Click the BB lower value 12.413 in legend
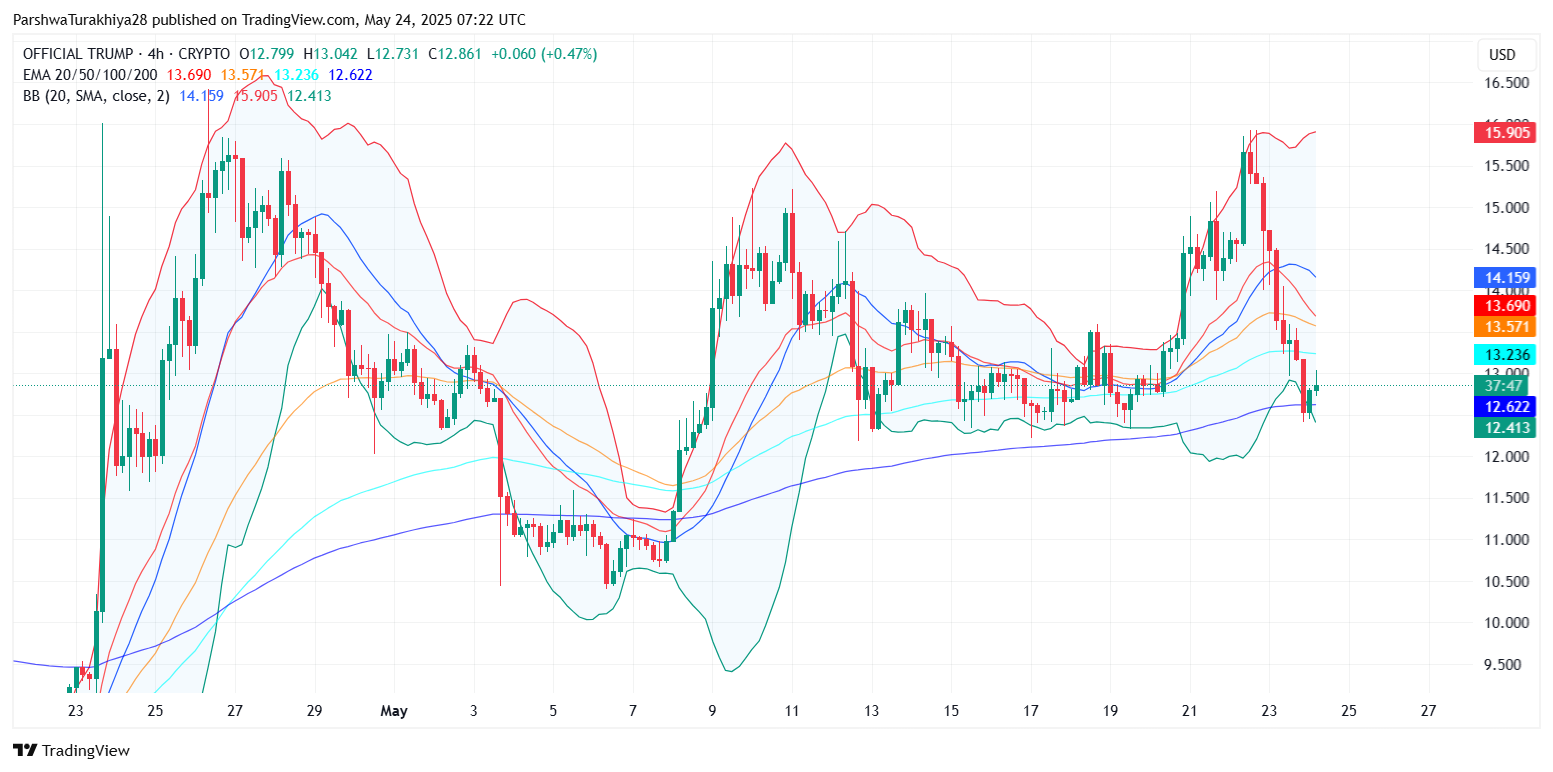1553x772 pixels. [x=309, y=96]
